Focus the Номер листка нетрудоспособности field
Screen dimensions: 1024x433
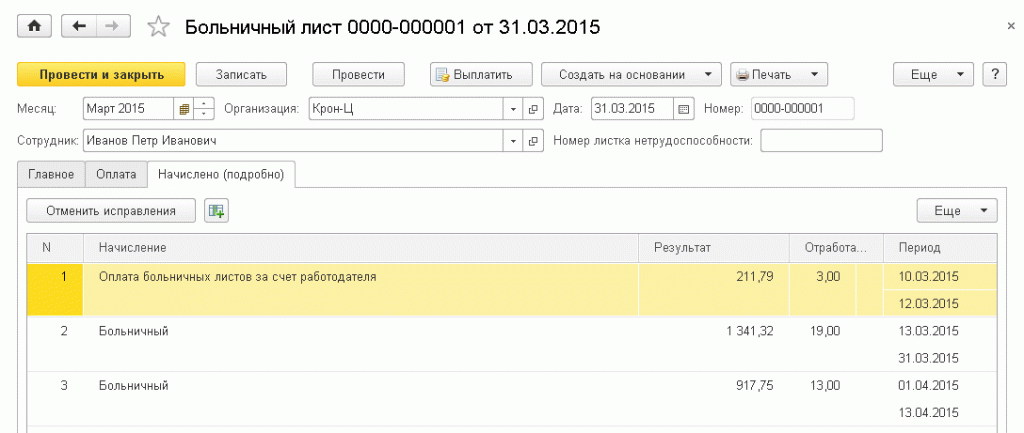822,140
